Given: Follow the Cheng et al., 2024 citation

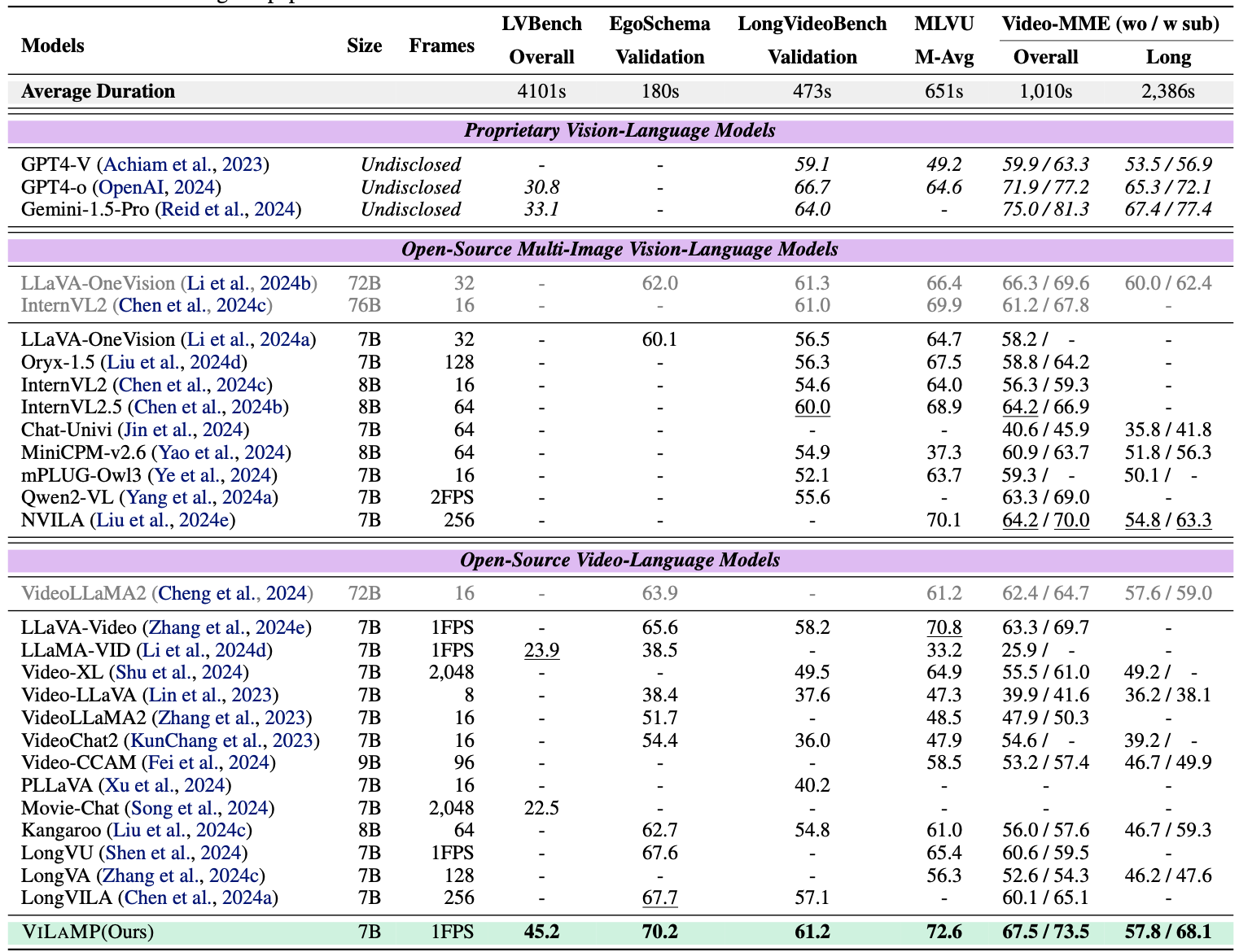Looking at the screenshot, I should [x=232, y=593].
